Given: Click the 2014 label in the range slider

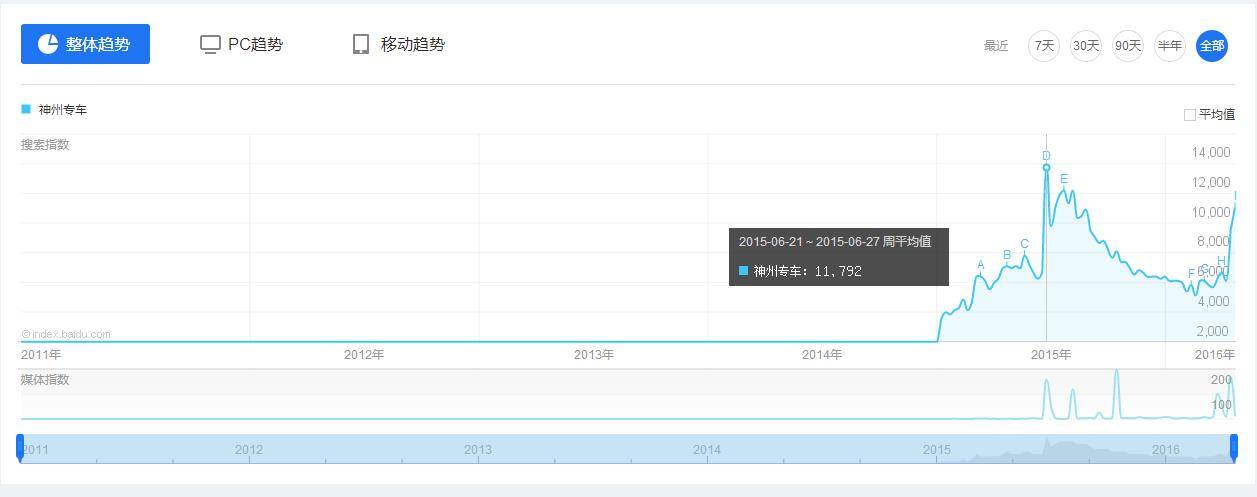Looking at the screenshot, I should (x=707, y=450).
